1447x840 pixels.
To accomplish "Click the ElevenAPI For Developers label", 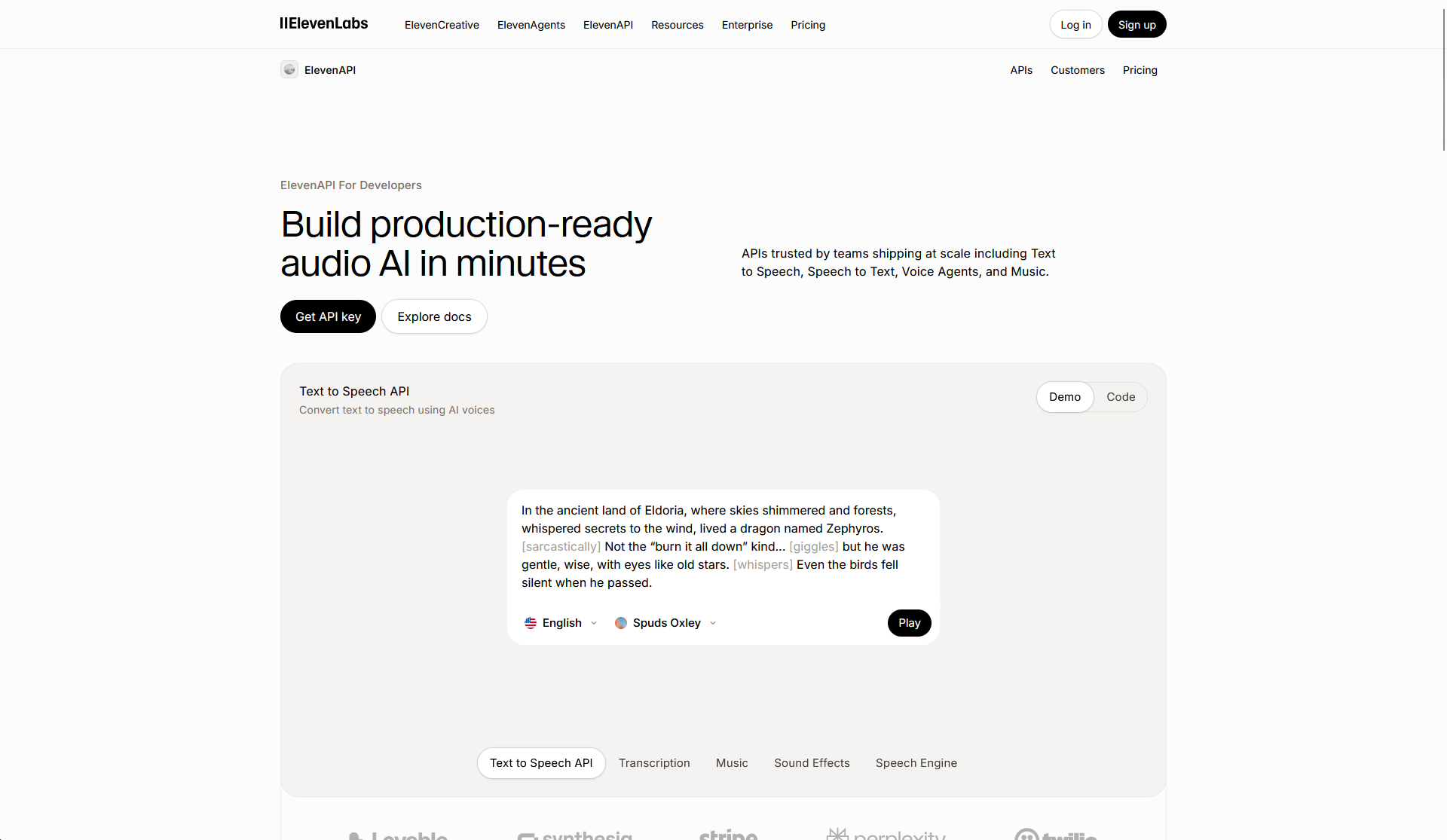I will pyautogui.click(x=351, y=185).
